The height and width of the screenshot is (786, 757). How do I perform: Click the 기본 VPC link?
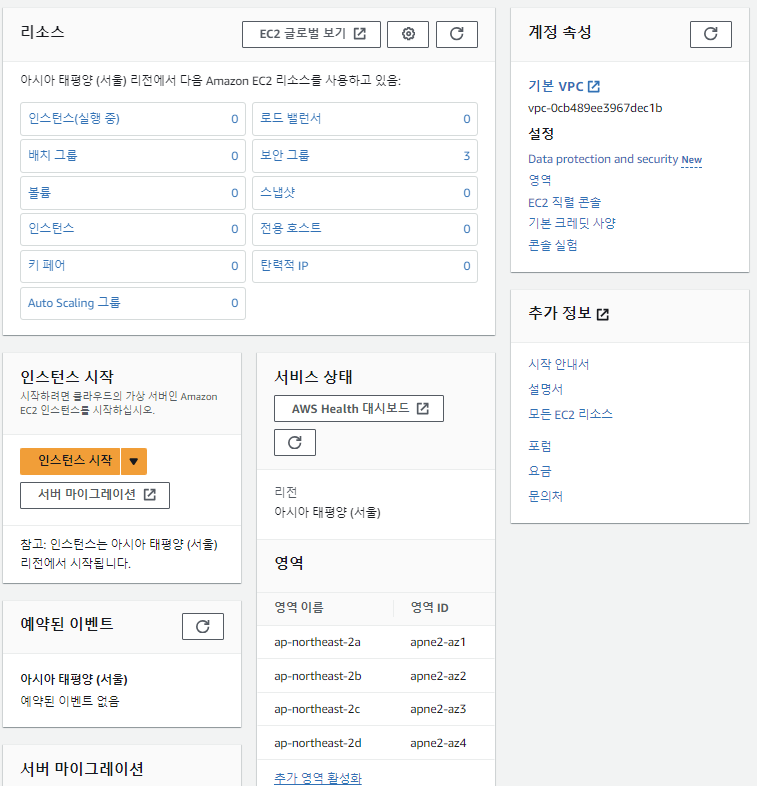[x=555, y=86]
